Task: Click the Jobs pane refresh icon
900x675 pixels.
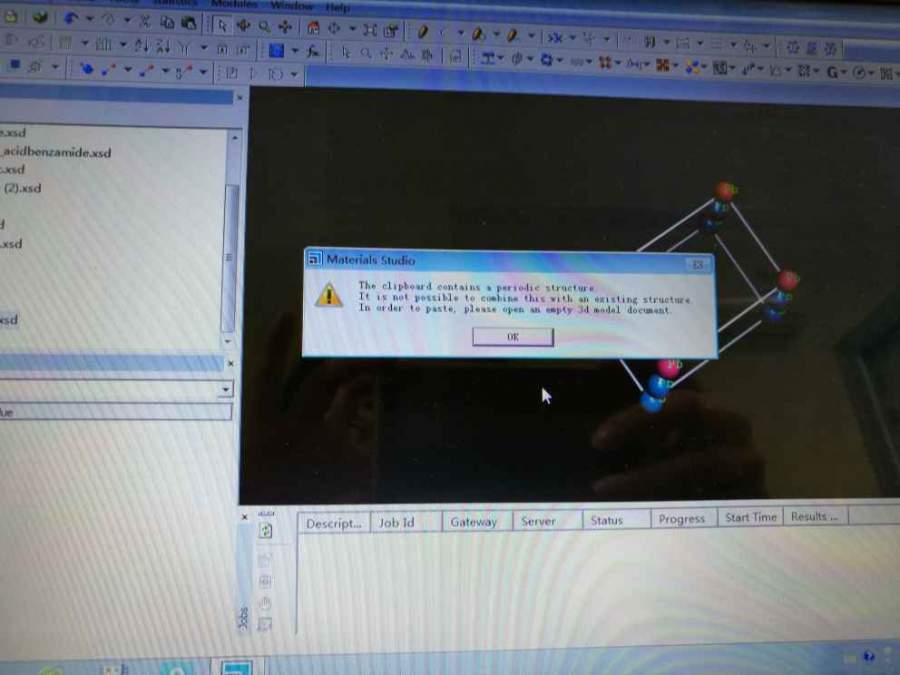Action: click(266, 531)
